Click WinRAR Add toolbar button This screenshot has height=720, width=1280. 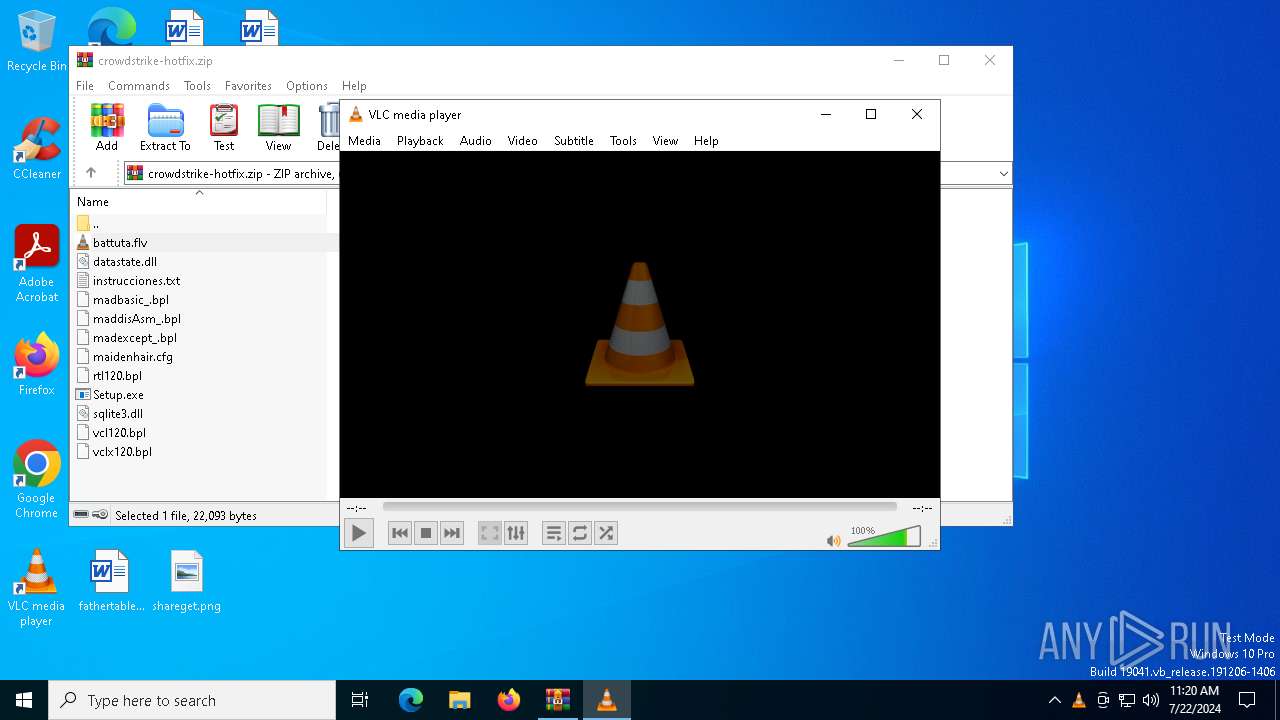[x=107, y=127]
